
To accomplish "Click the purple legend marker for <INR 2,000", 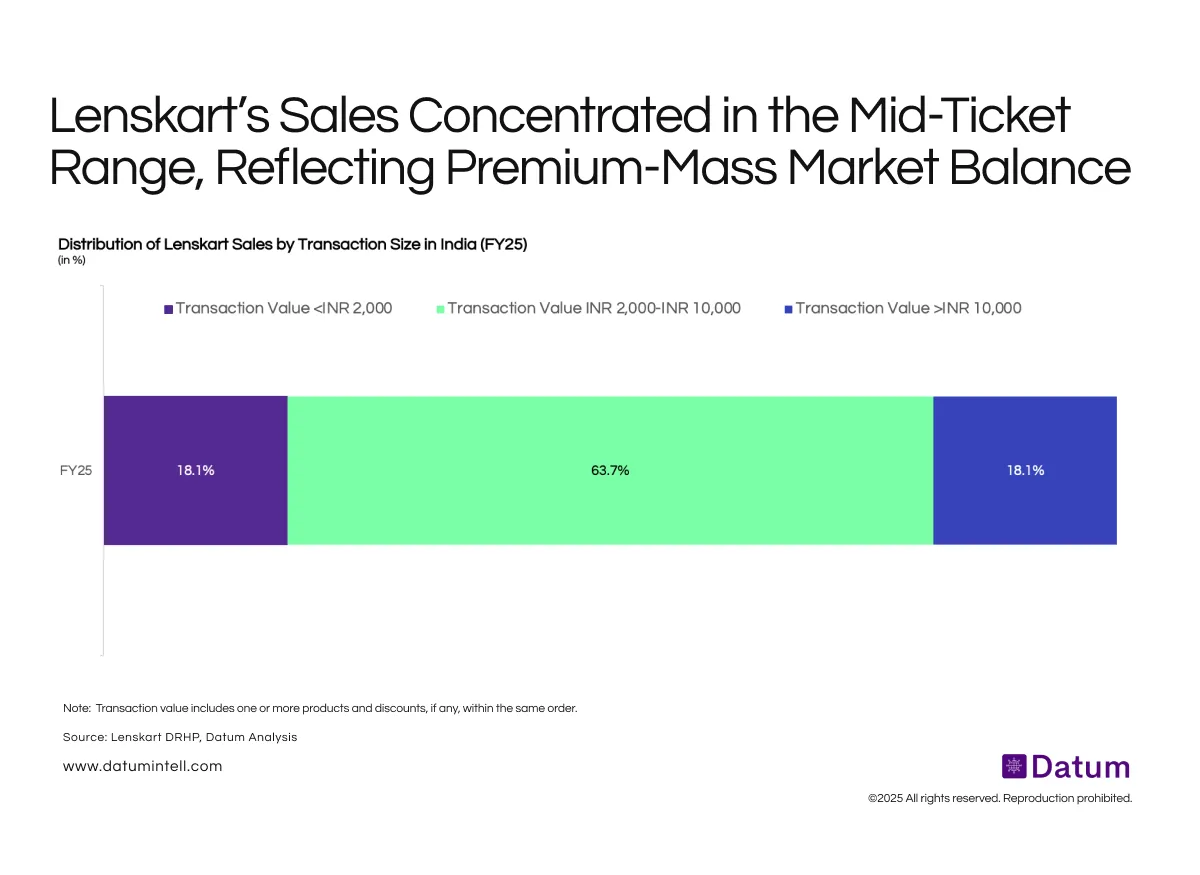I will point(169,309).
